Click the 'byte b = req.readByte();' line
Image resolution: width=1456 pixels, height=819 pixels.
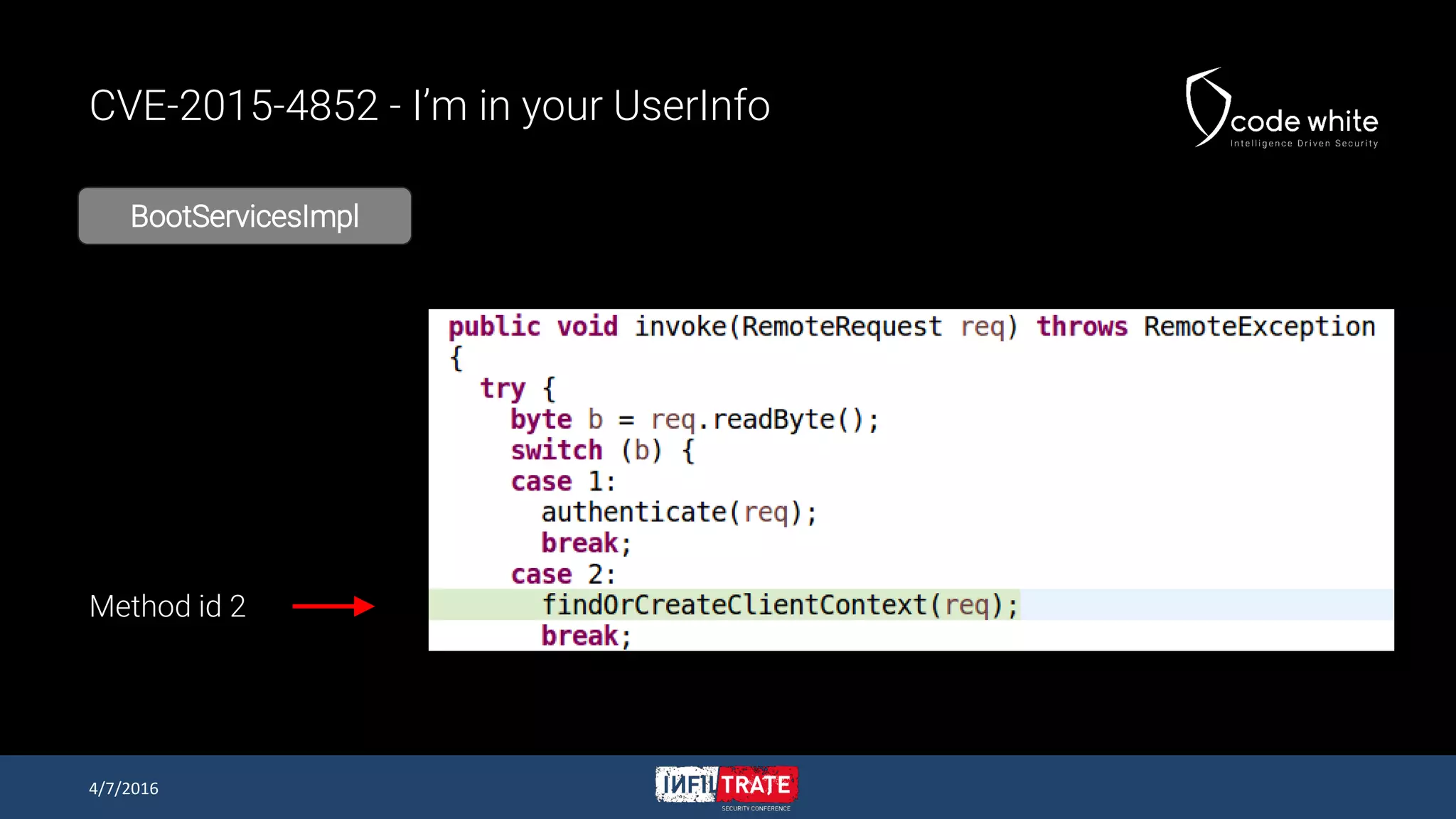694,419
